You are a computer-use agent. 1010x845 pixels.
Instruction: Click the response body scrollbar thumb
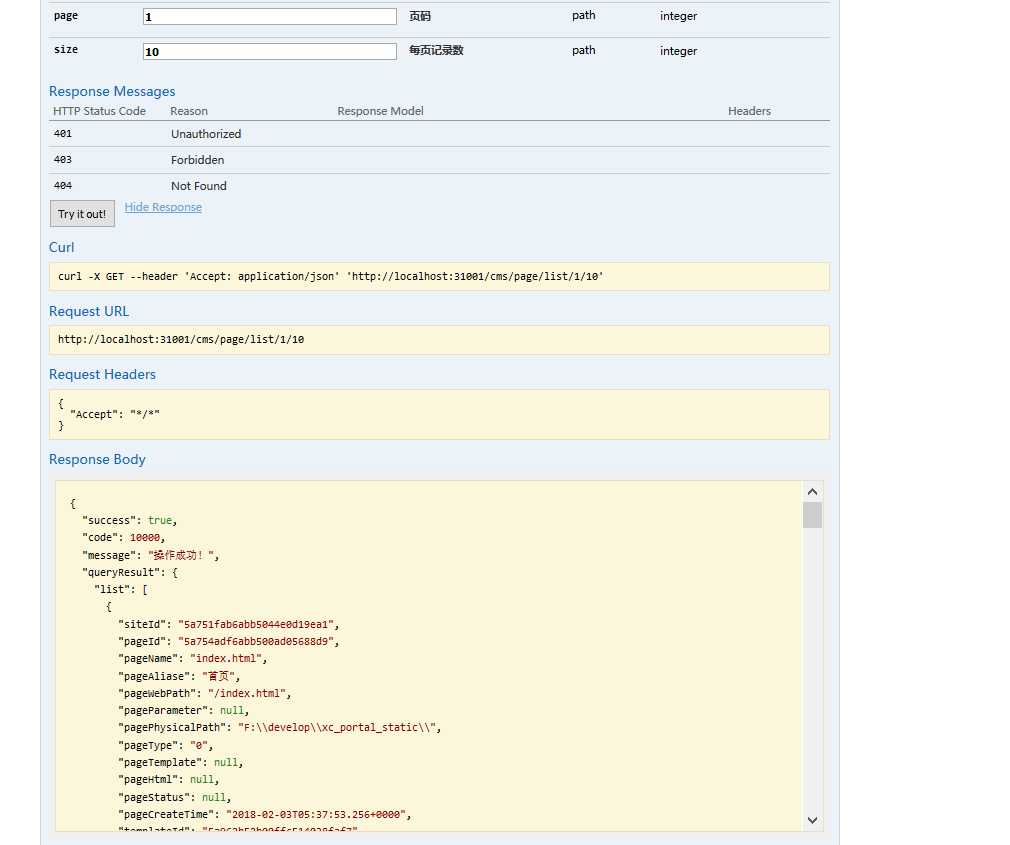click(x=812, y=515)
